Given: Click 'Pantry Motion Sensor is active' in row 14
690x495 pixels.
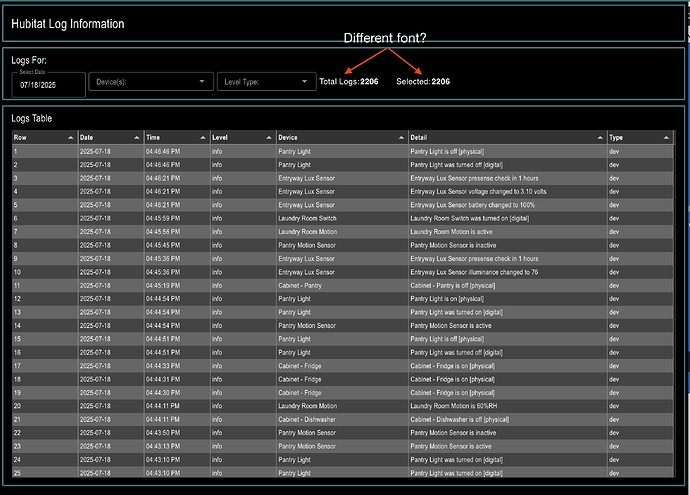Looking at the screenshot, I should pos(451,326).
